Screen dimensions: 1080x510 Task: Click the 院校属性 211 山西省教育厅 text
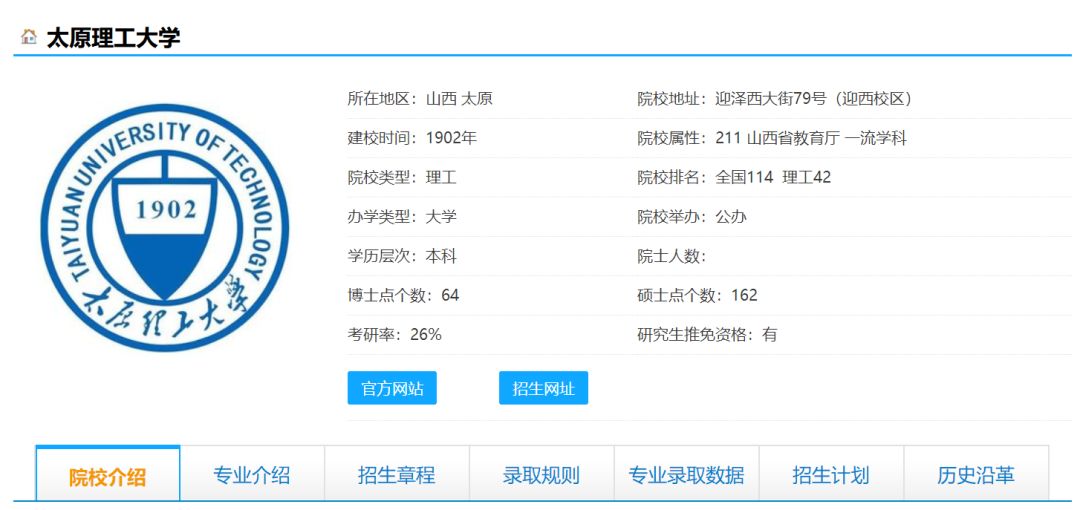point(772,139)
